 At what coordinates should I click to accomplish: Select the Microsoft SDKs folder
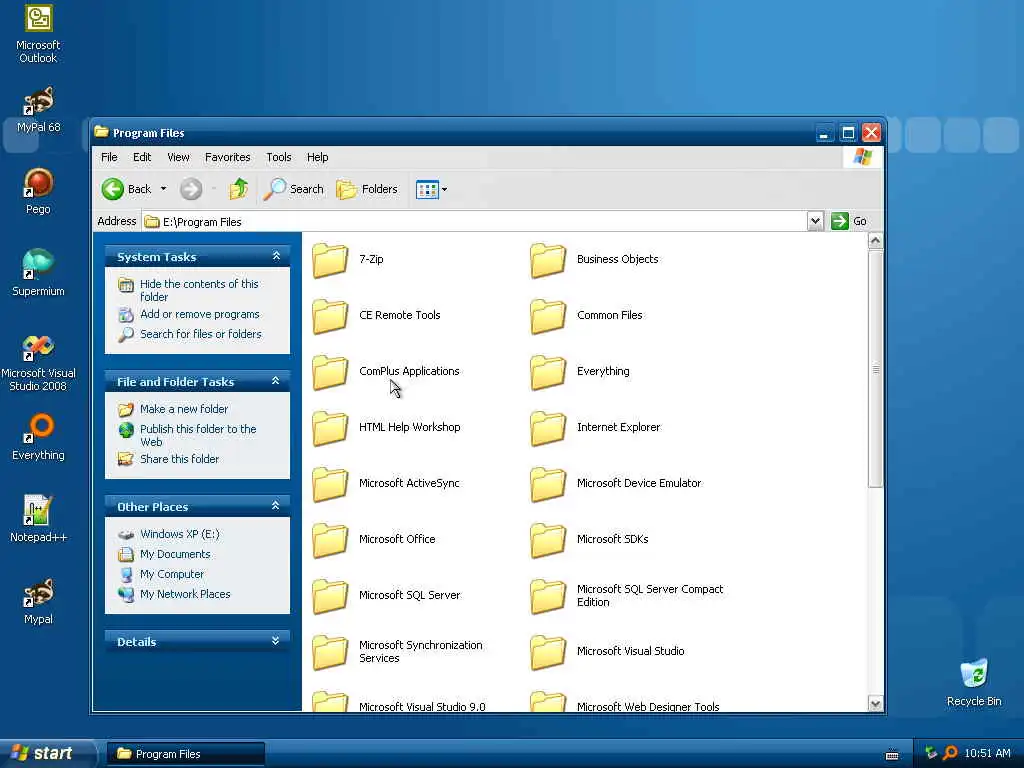pyautogui.click(x=590, y=540)
